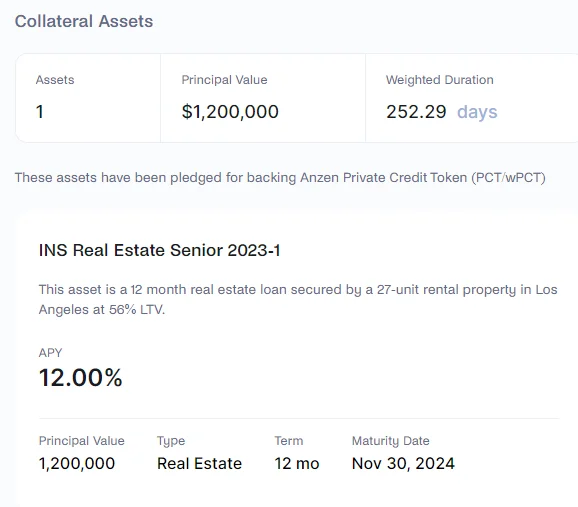Click the pledged assets PCT/wPCT description
Viewport: 578px width, 507px height.
coord(280,177)
